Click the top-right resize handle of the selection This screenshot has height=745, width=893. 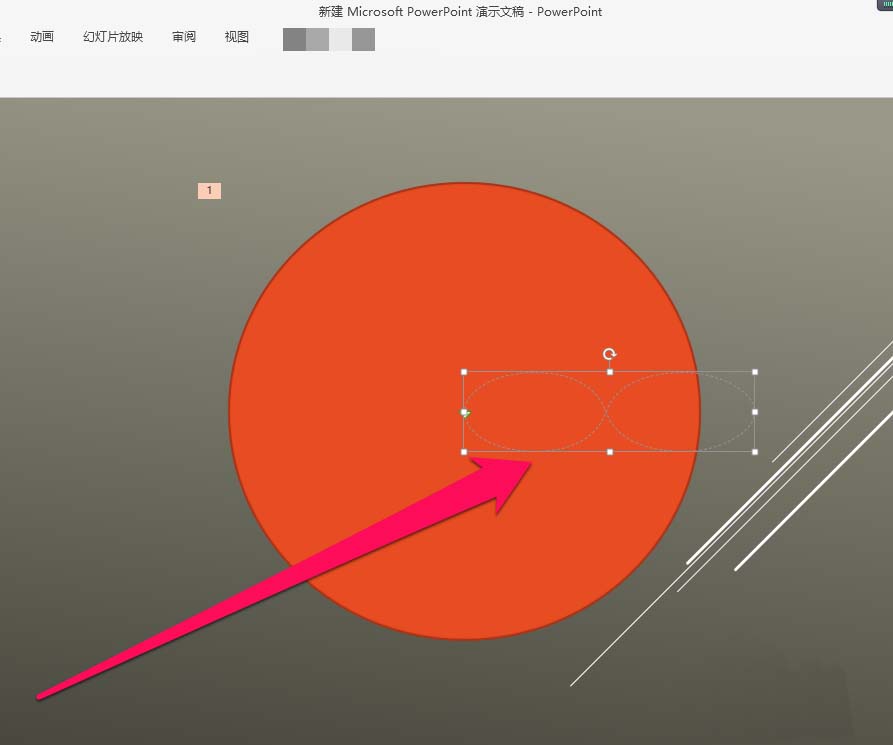pos(755,372)
